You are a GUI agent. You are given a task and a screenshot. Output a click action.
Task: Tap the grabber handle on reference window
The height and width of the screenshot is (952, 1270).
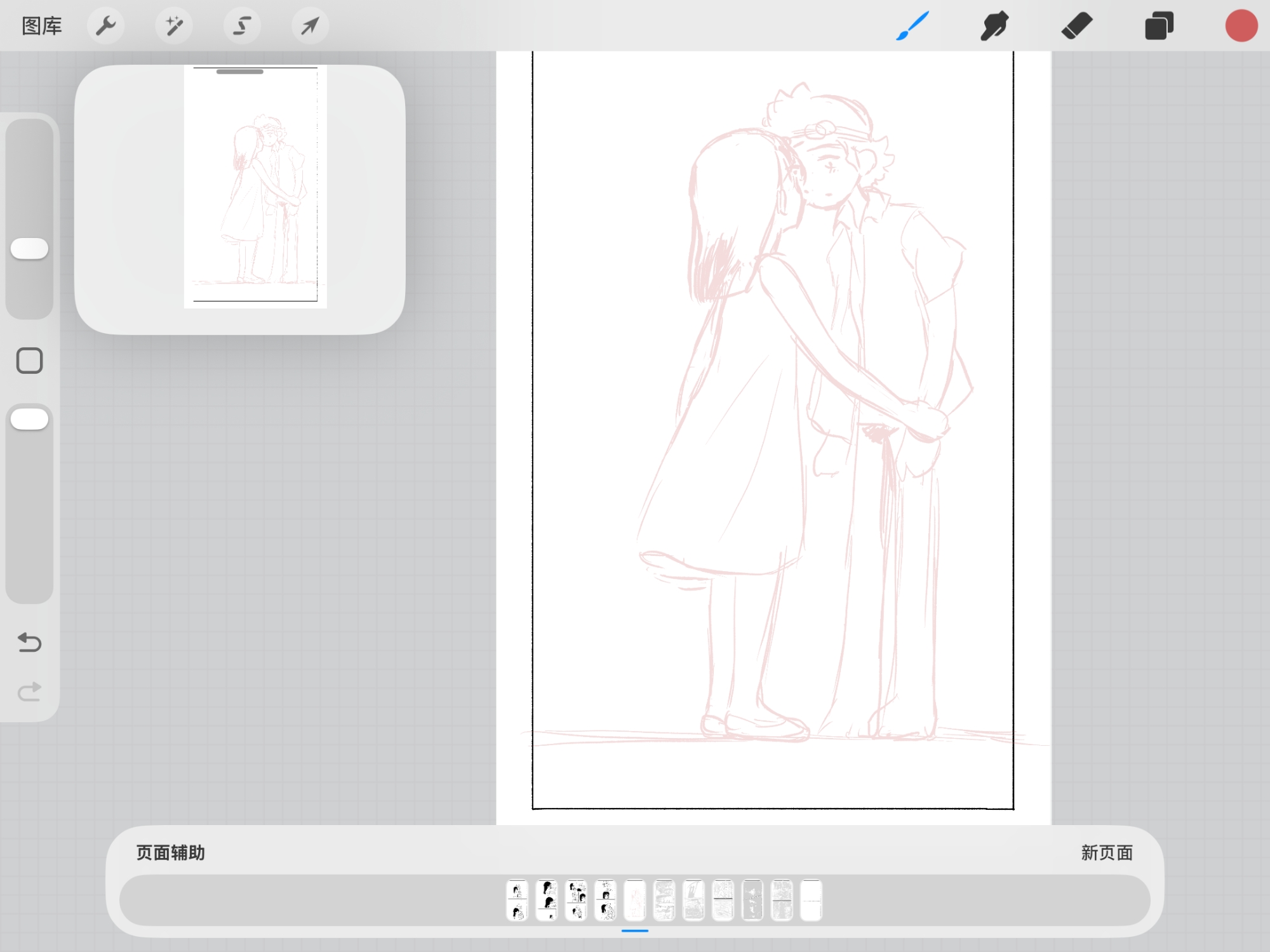click(239, 72)
